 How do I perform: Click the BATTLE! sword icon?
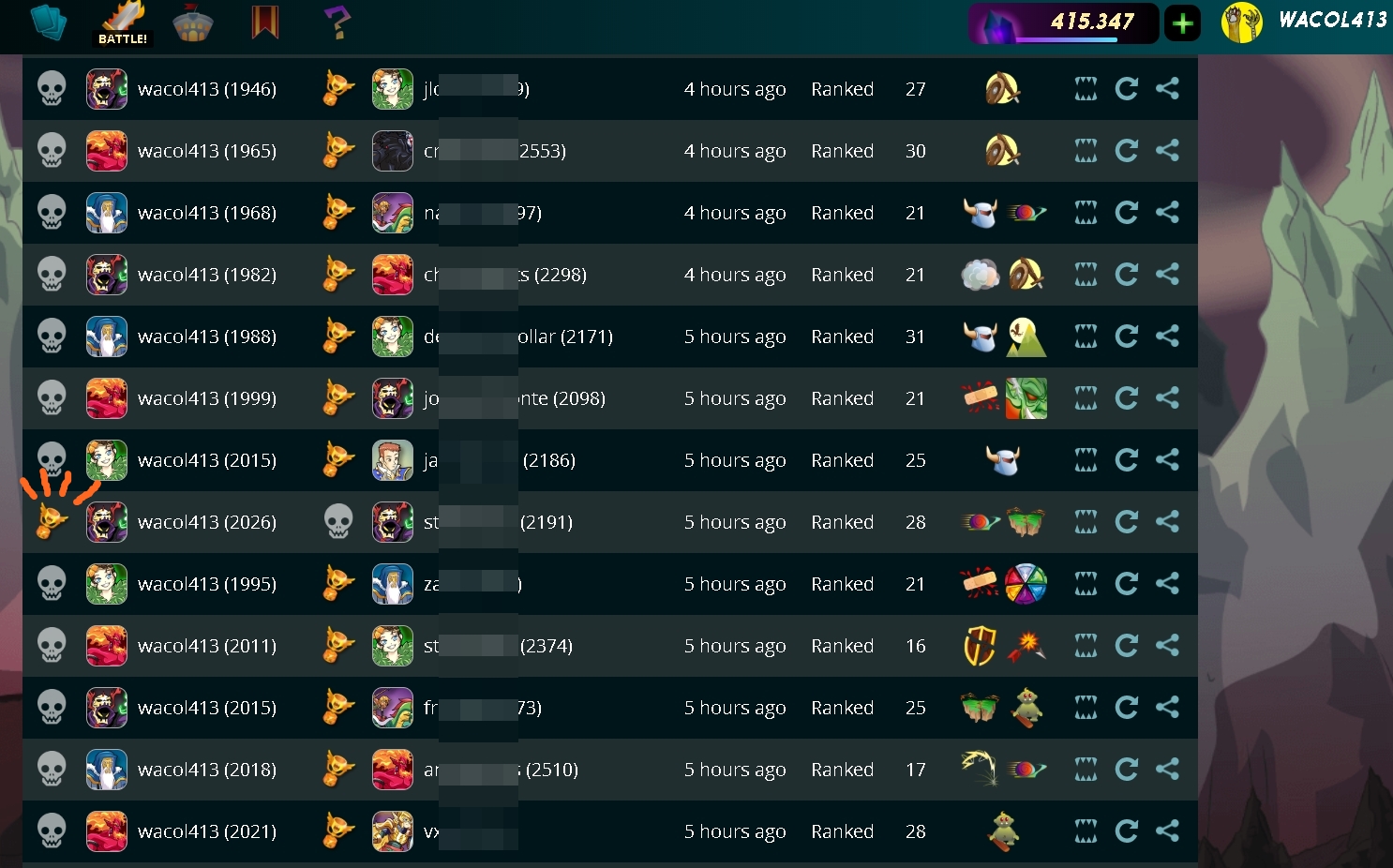123,23
